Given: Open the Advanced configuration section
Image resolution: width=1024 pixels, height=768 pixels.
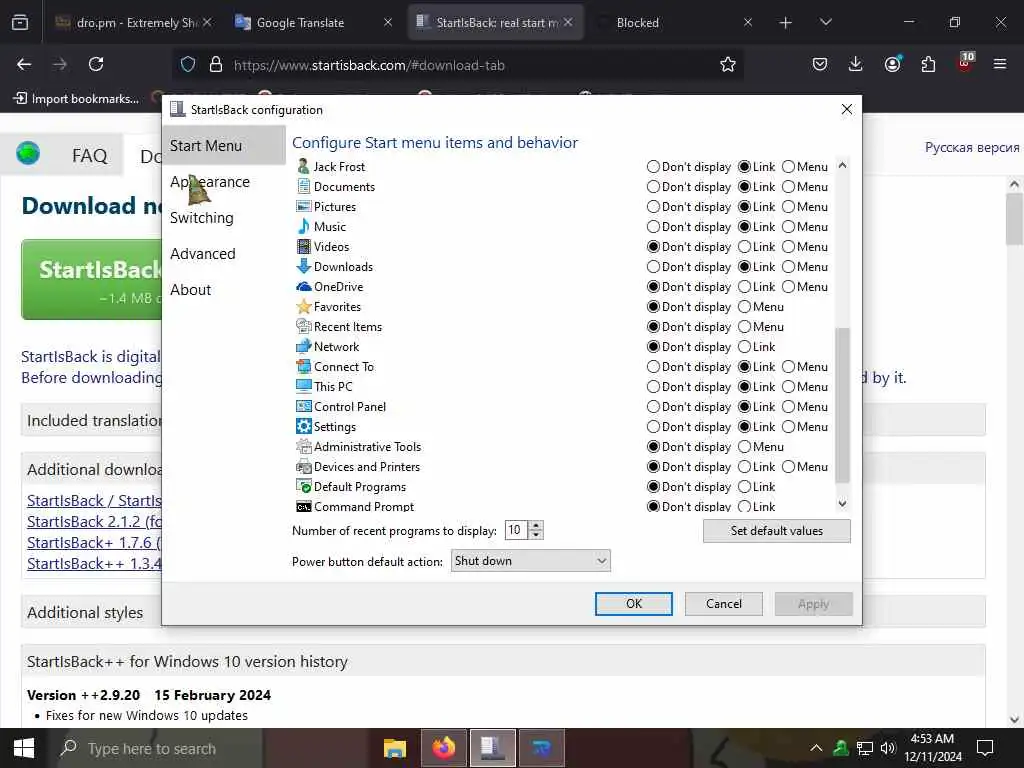Looking at the screenshot, I should click(223, 253).
